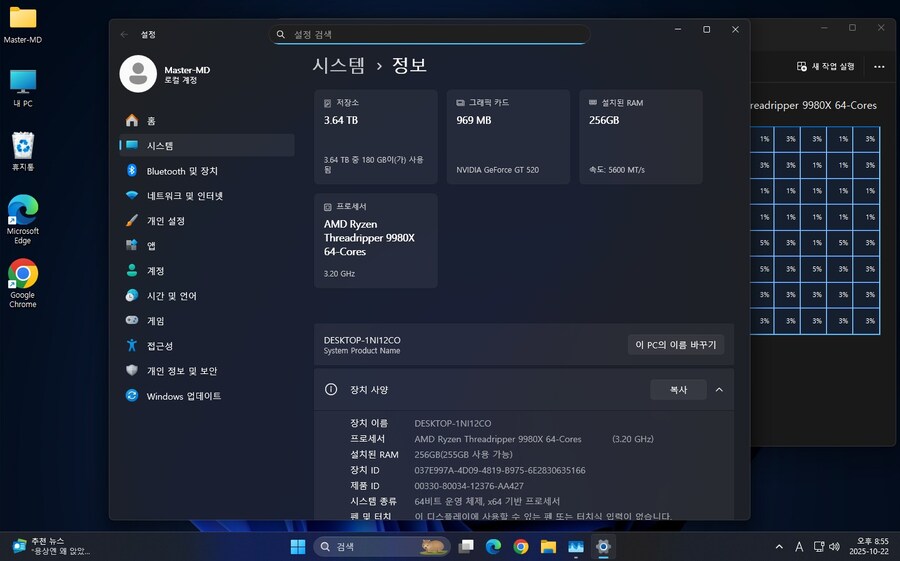
Task: Select the 장치 ID value text
Action: (500, 470)
